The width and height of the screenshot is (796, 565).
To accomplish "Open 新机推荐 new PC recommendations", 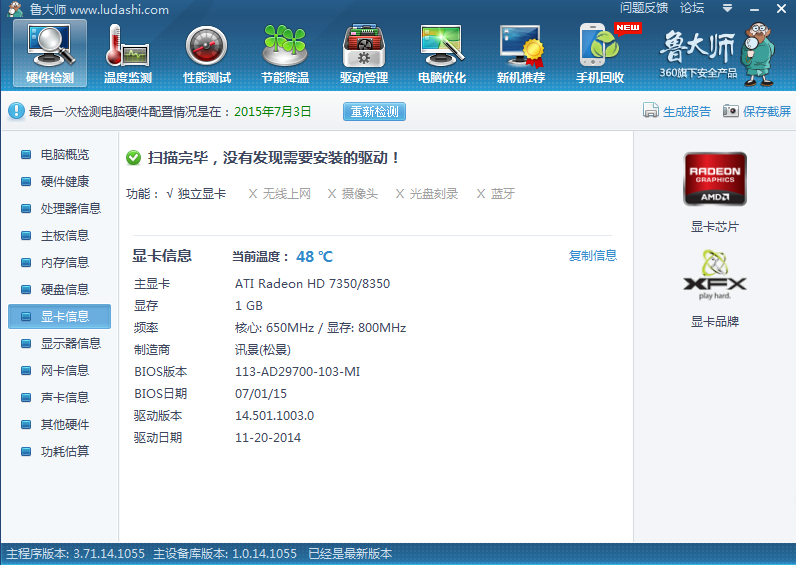I will click(x=521, y=53).
